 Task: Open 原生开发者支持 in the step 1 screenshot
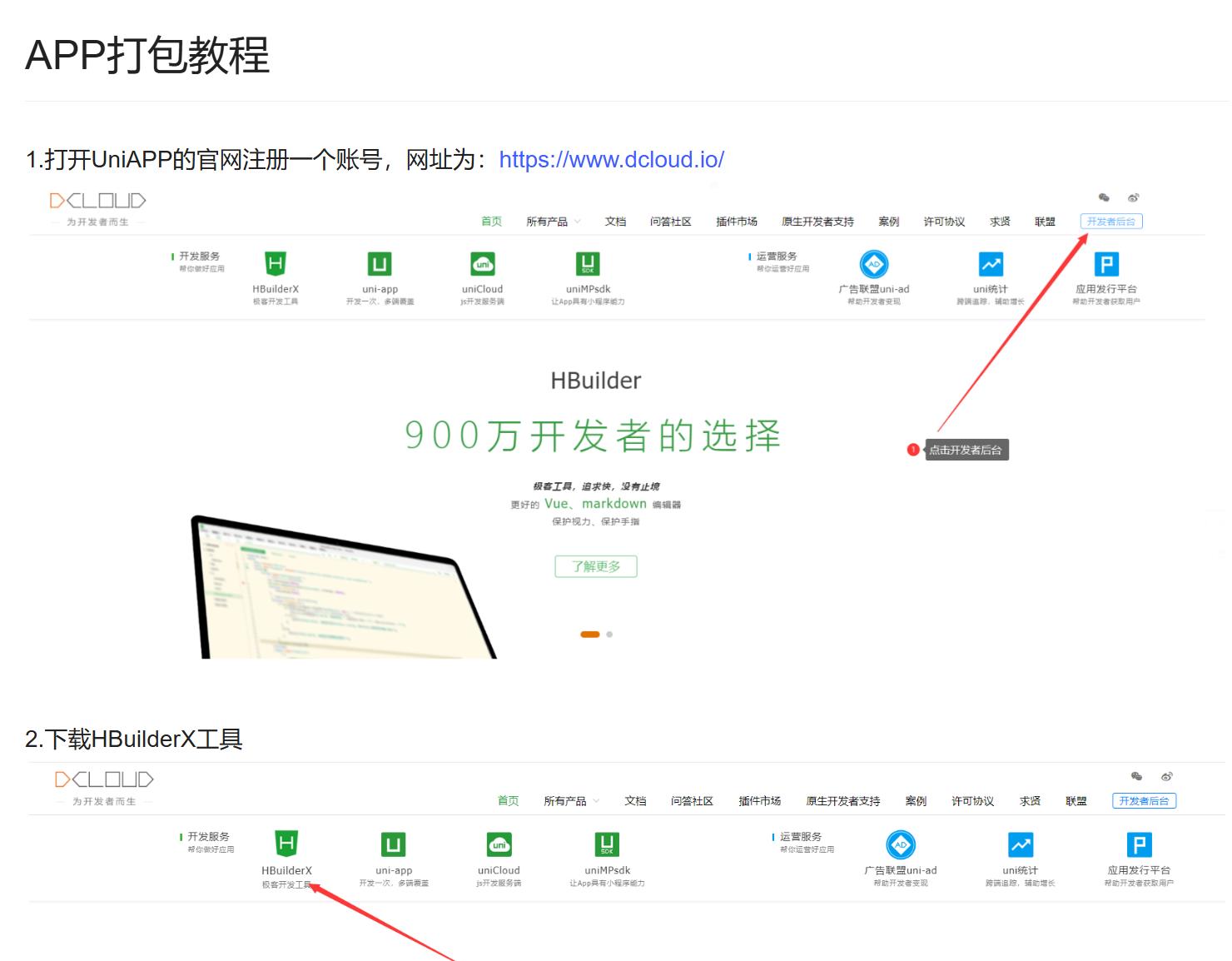[817, 222]
